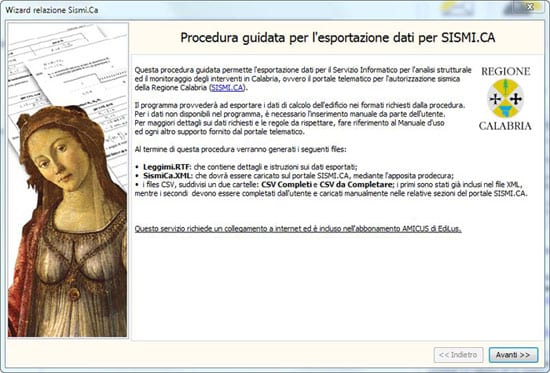Click the Regione Calabria emblem logo
The width and height of the screenshot is (550, 373).
point(505,99)
